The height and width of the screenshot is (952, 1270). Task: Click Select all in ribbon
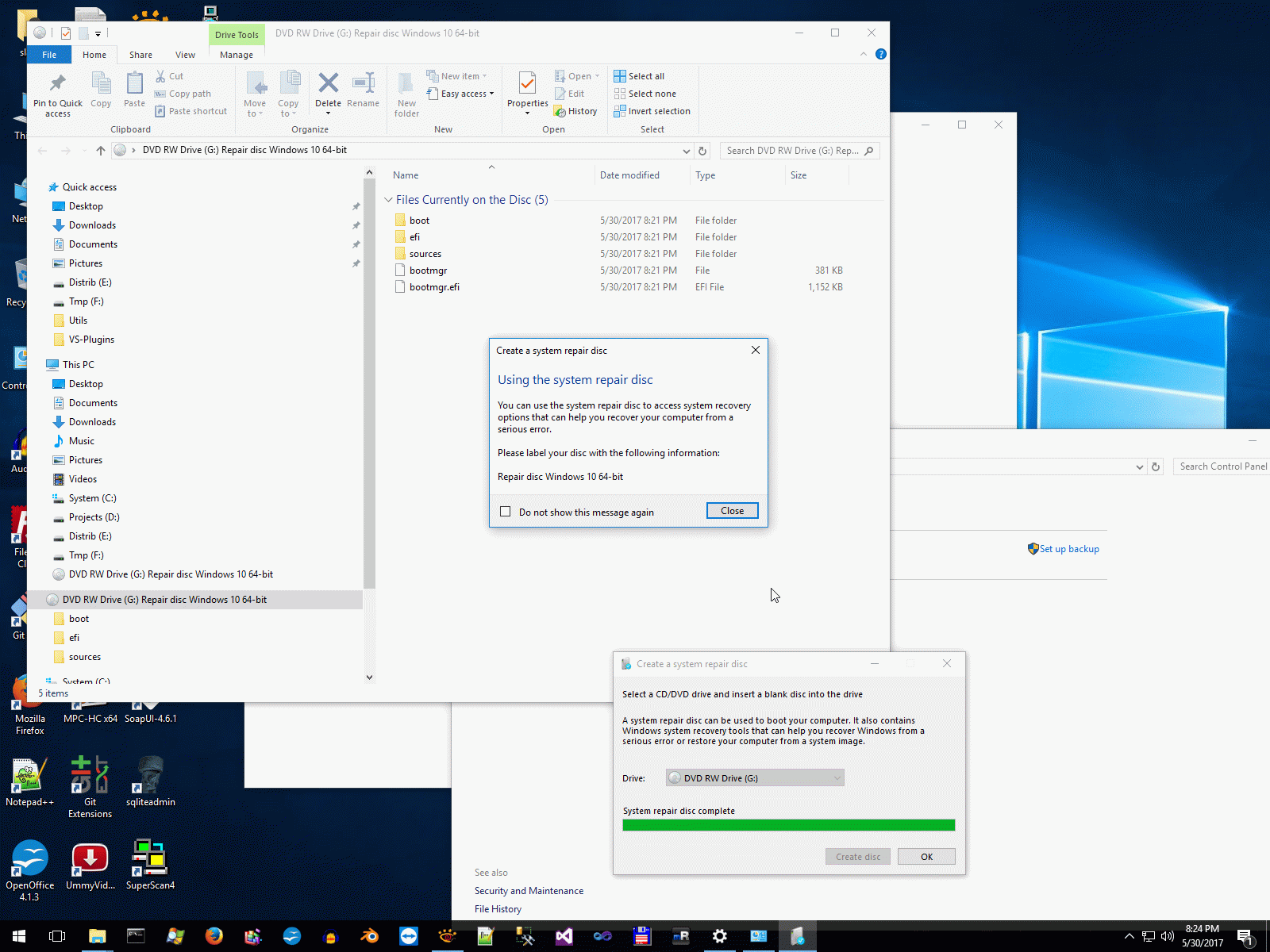pyautogui.click(x=640, y=76)
